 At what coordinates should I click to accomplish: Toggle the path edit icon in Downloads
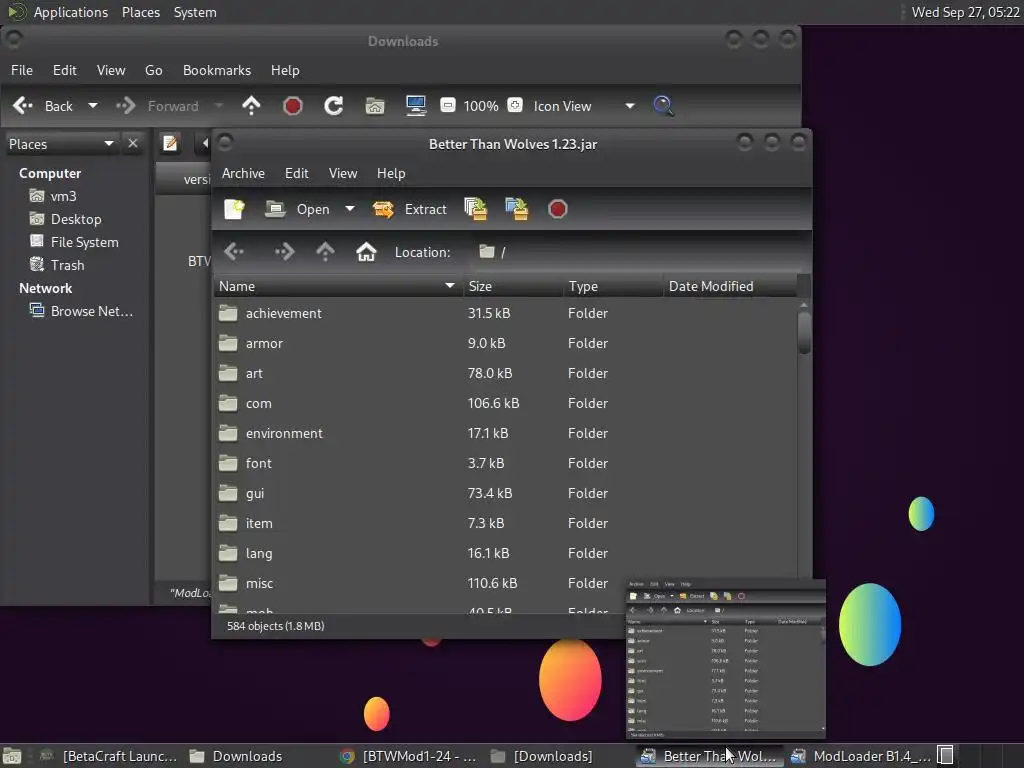pos(170,143)
